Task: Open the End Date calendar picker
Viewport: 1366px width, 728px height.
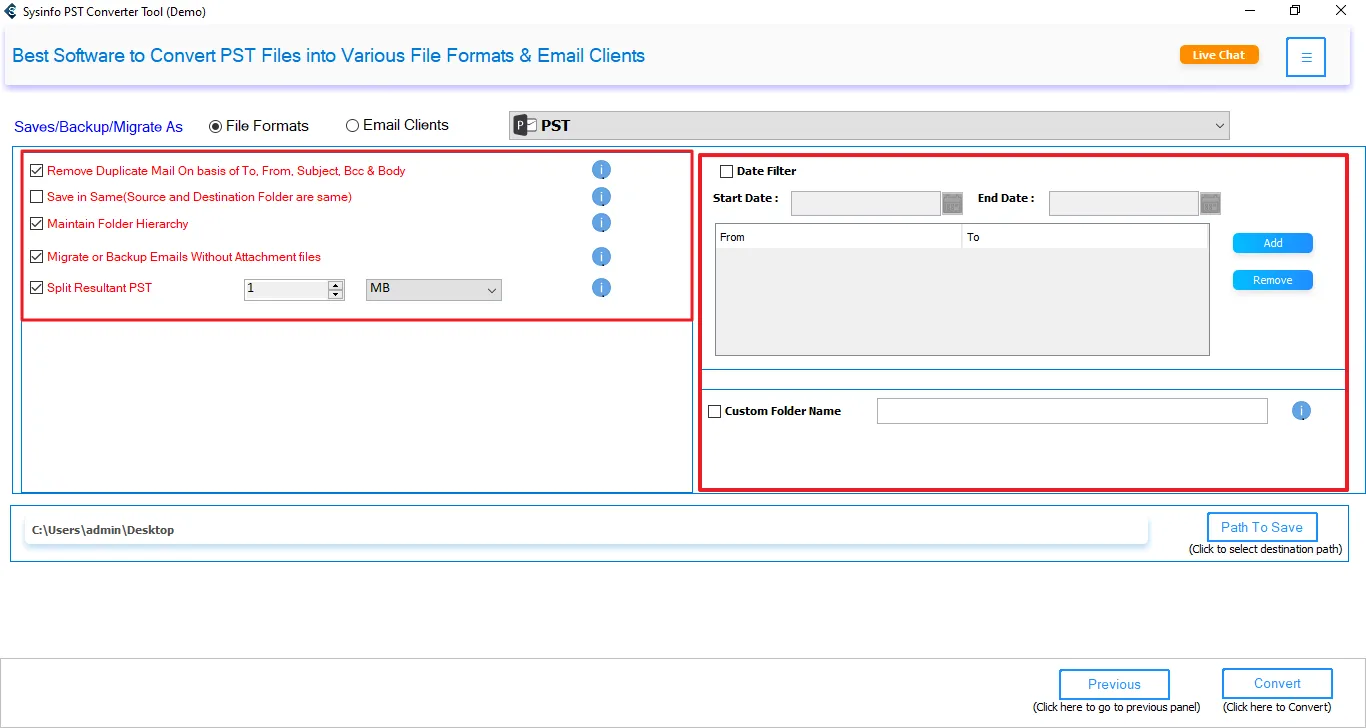Action: pyautogui.click(x=1210, y=203)
